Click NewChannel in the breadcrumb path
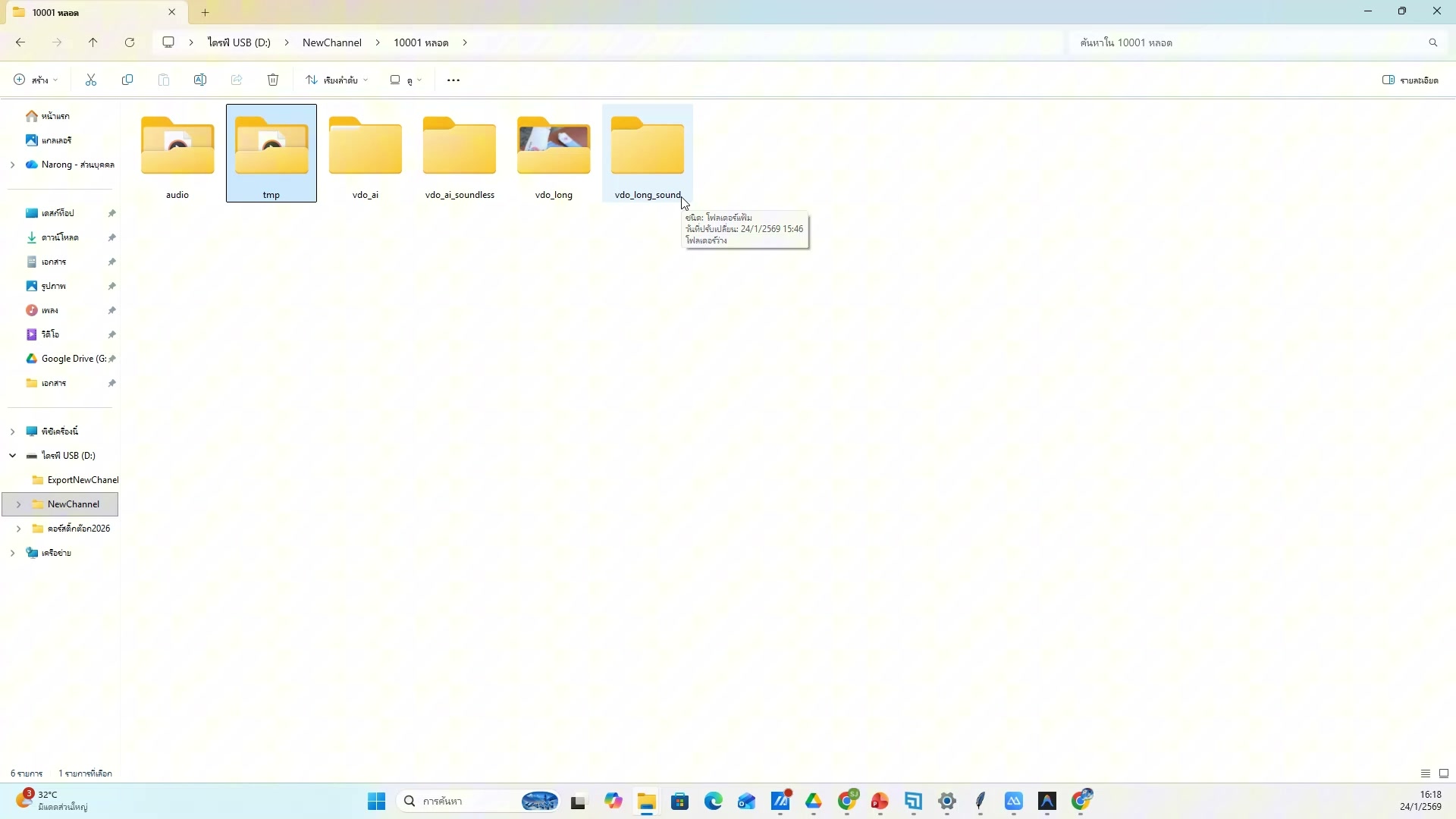1456x819 pixels. pyautogui.click(x=331, y=42)
